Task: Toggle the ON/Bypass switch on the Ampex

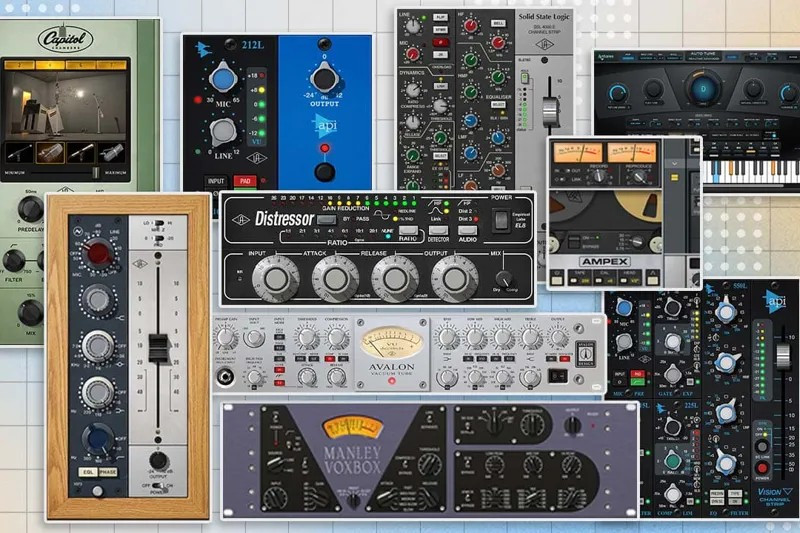Action: 574,241
